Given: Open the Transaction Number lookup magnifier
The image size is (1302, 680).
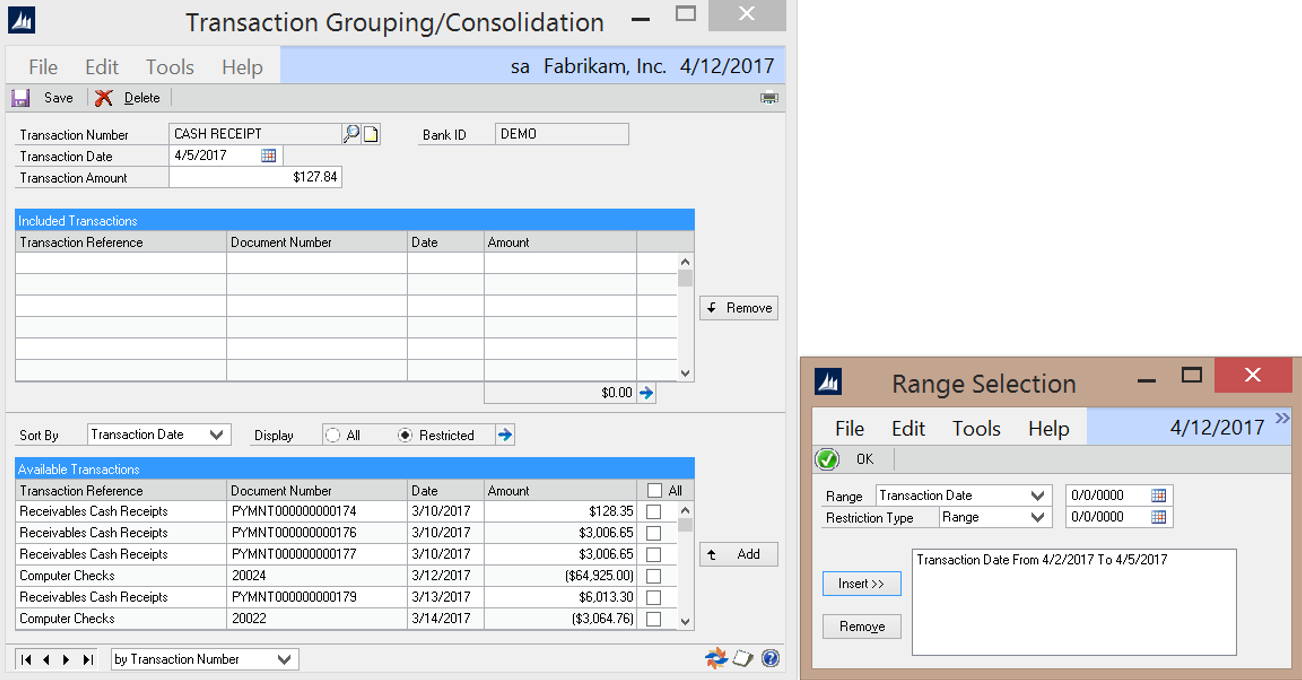Looking at the screenshot, I should (x=351, y=134).
